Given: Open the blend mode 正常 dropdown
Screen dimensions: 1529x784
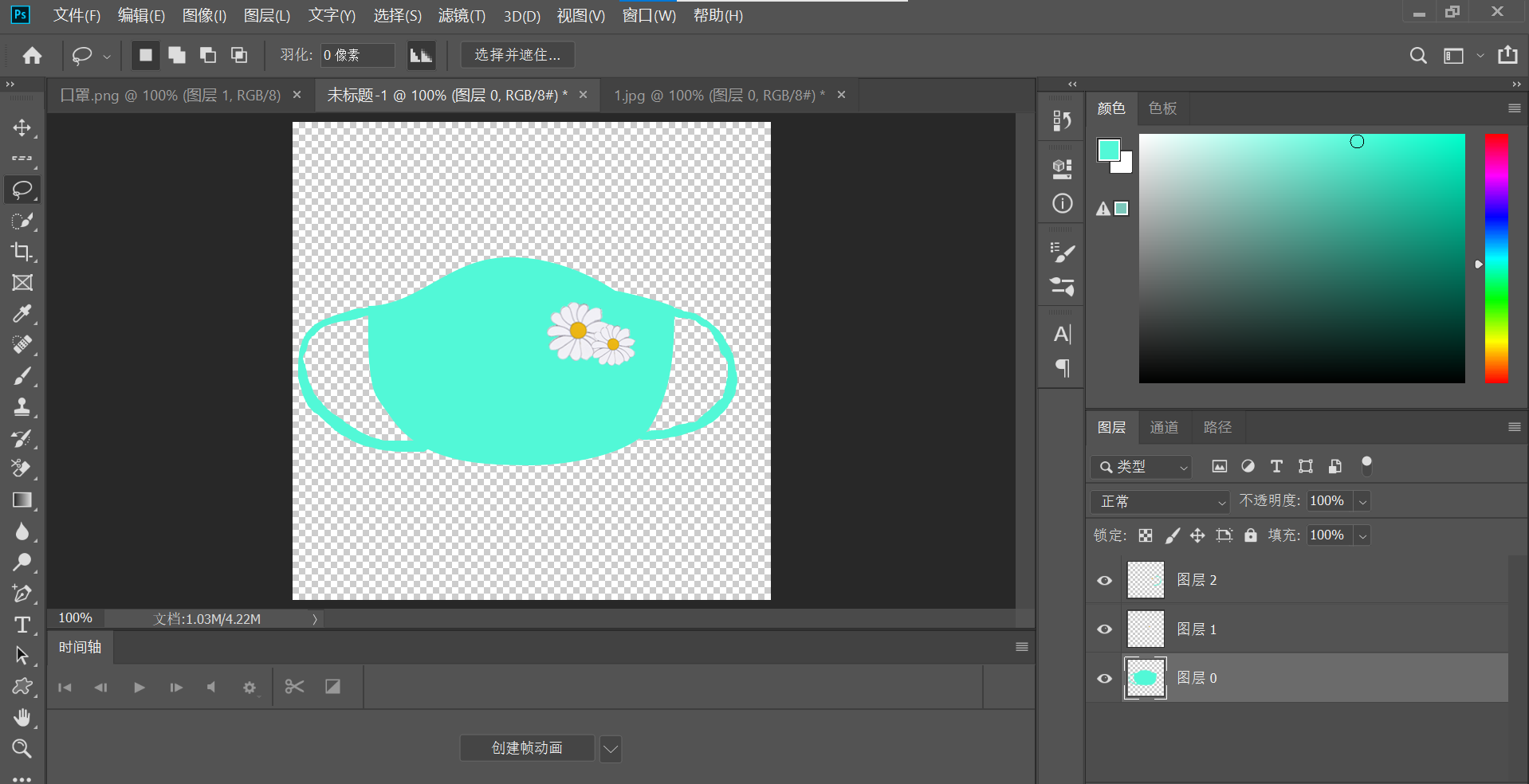Looking at the screenshot, I should (x=1160, y=502).
